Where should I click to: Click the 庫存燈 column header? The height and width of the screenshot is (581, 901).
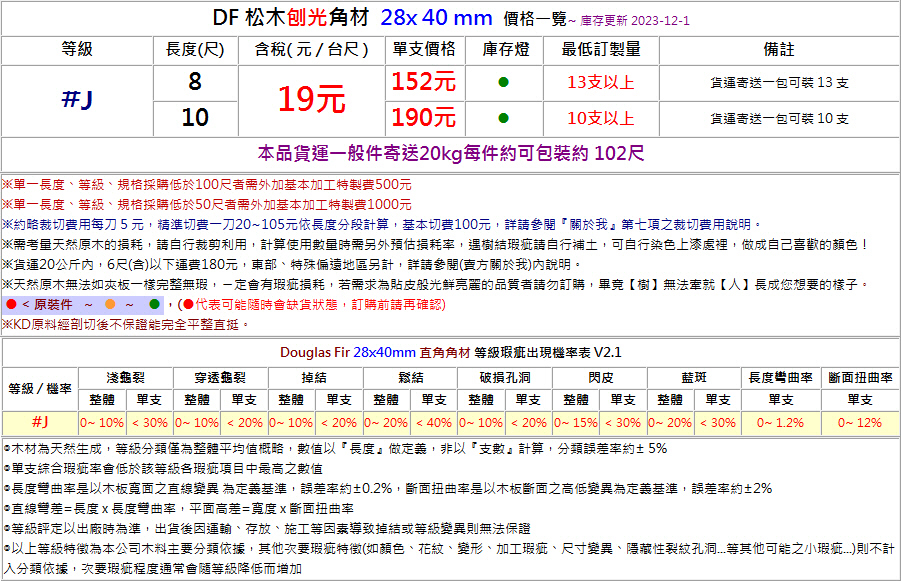coord(506,49)
